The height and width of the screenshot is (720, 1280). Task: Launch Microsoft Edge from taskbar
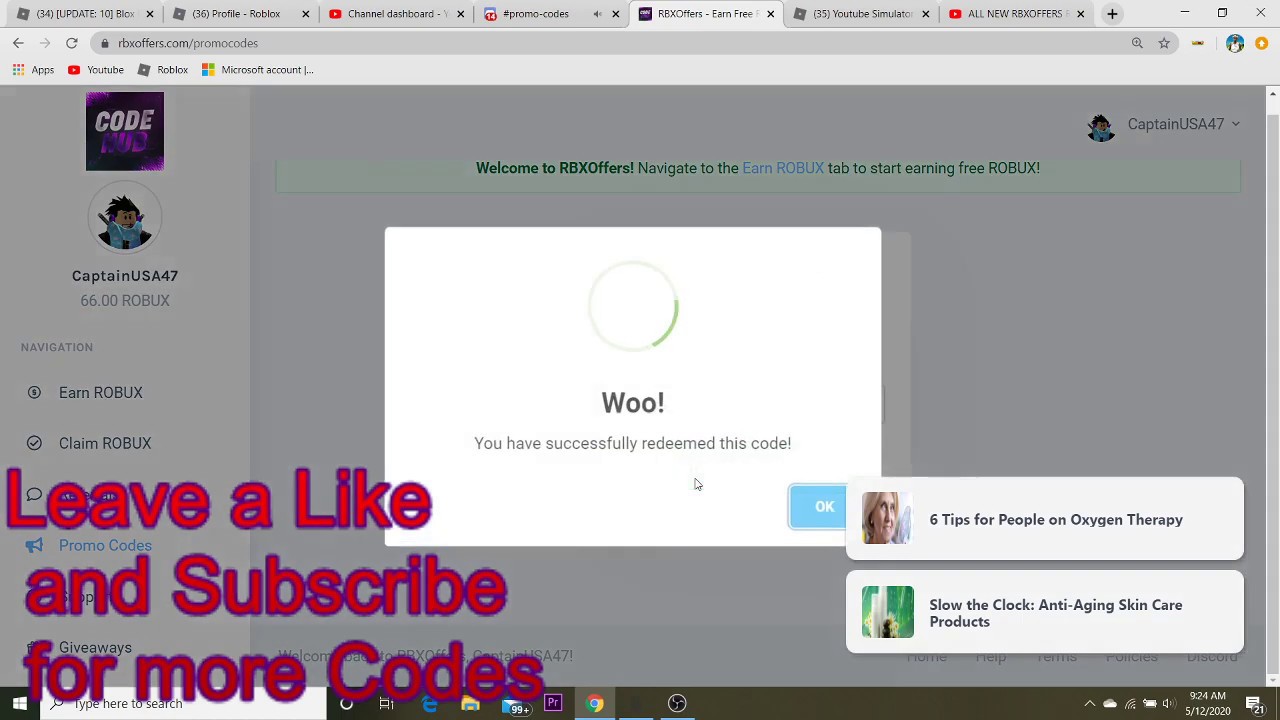429,703
